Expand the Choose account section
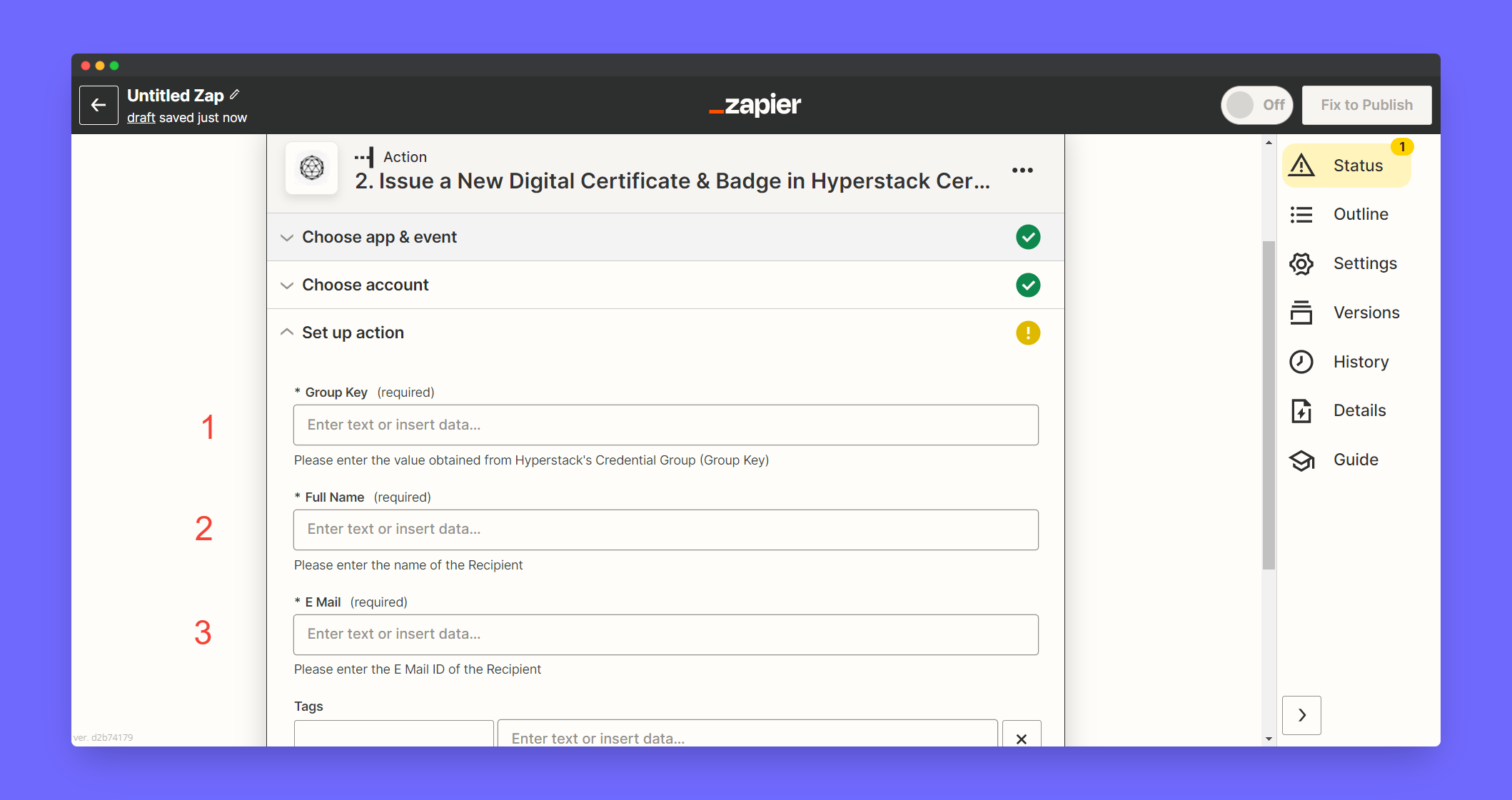This screenshot has width=1512, height=800. coord(365,285)
